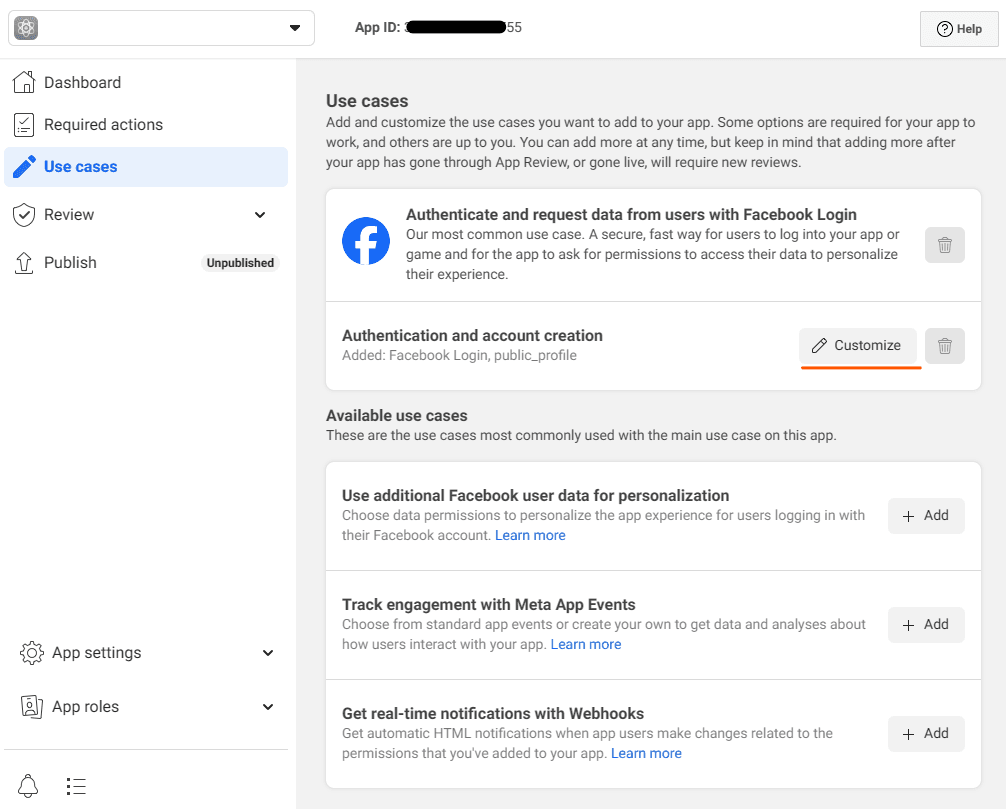
Task: Expand the App settings chevron
Action: (268, 653)
